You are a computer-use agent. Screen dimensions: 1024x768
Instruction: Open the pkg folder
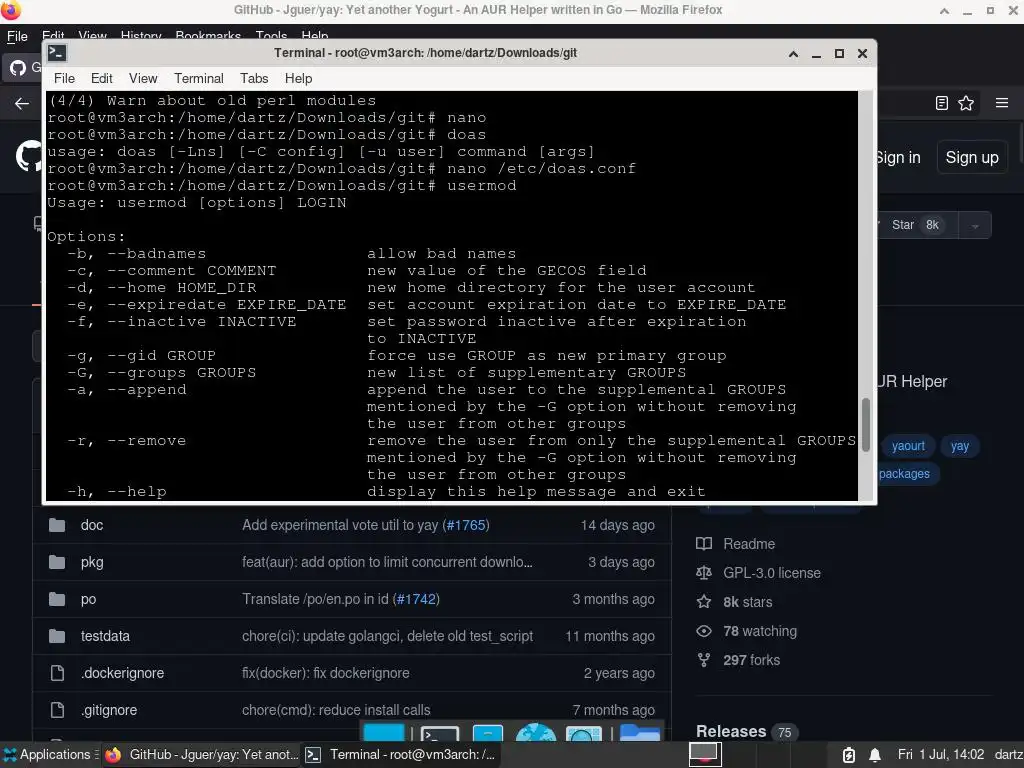tap(92, 562)
